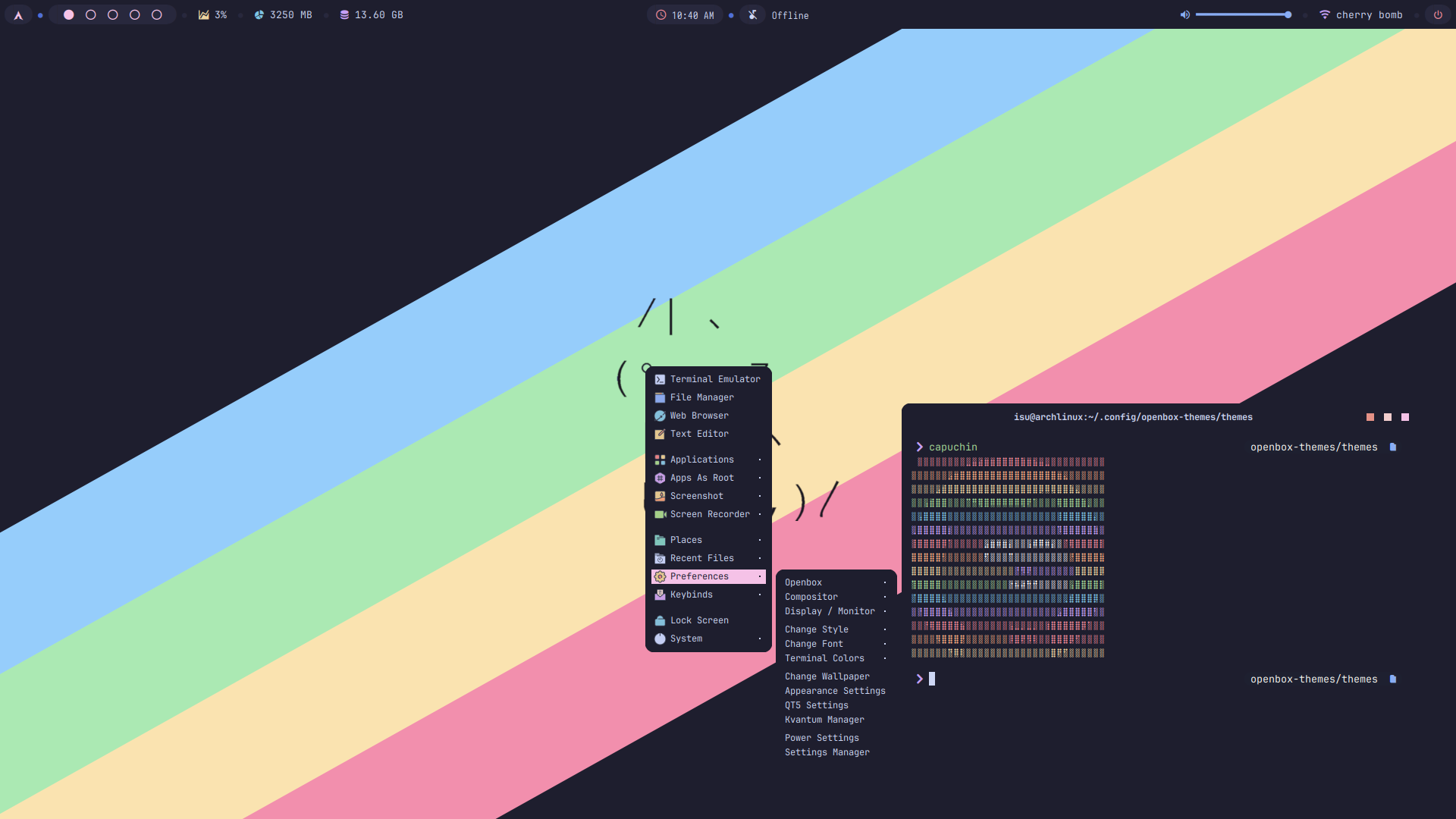This screenshot has height=819, width=1456.
Task: Select Change Wallpaper from Preferences submenu
Action: pyautogui.click(x=827, y=676)
